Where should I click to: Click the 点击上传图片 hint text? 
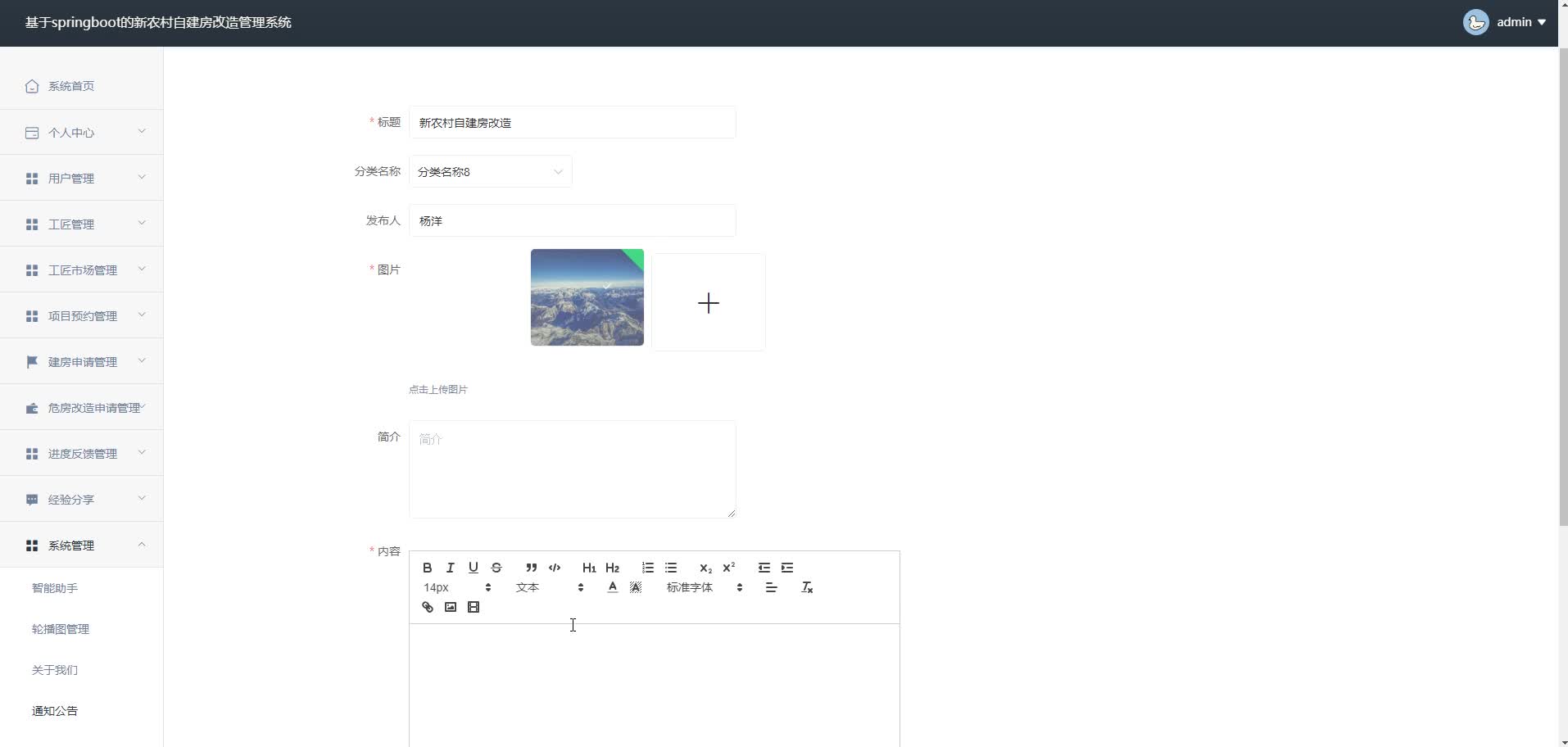coord(438,389)
